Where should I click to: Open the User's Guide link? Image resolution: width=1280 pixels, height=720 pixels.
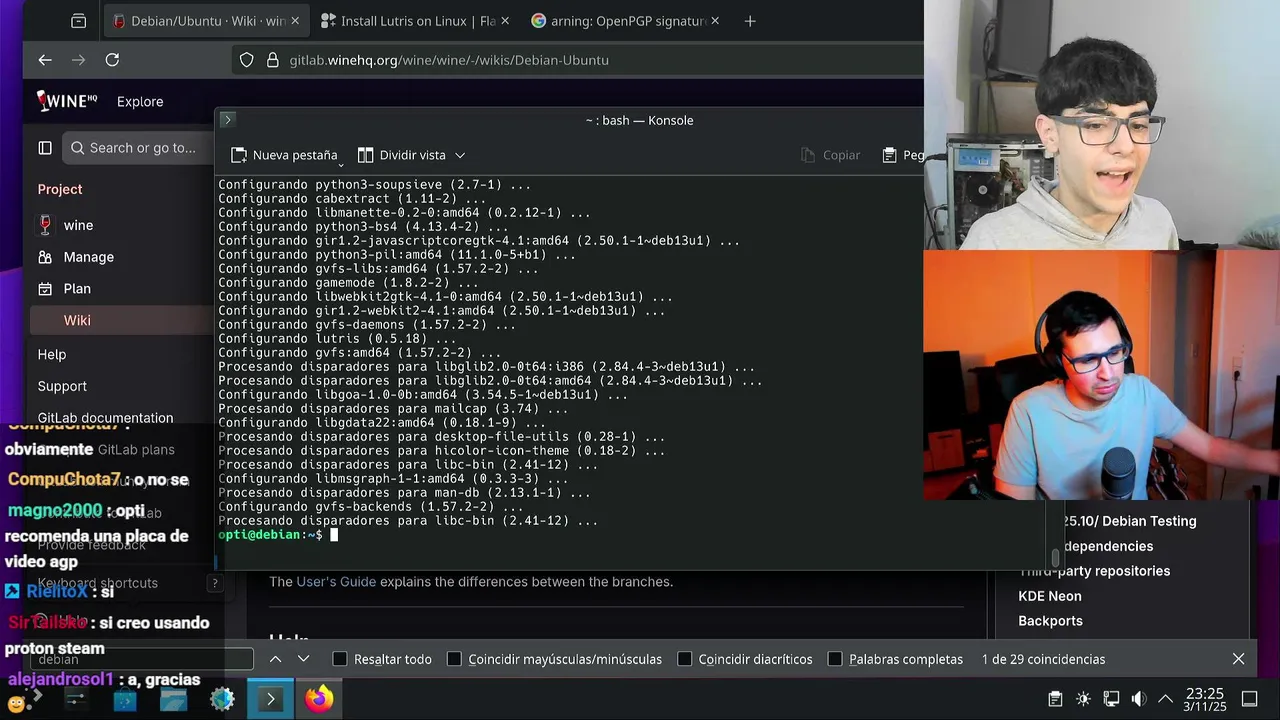click(x=336, y=582)
